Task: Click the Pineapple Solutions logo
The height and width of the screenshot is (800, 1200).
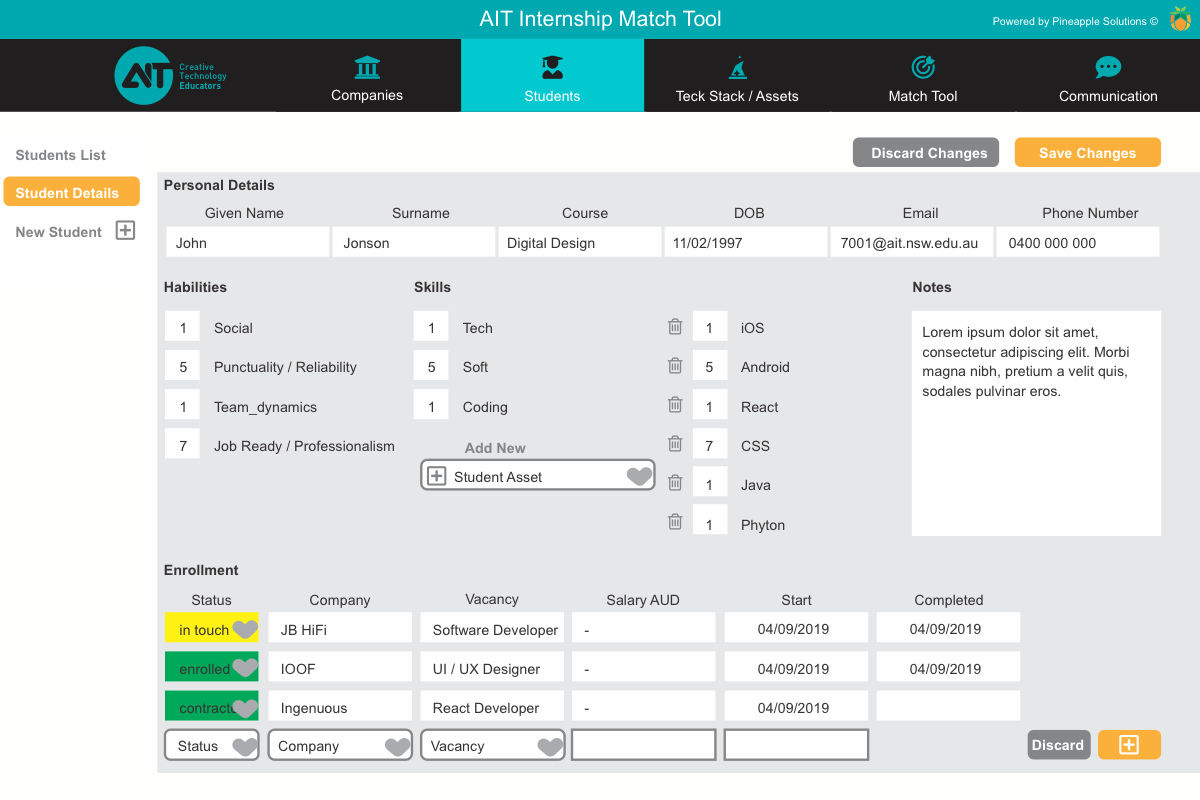Action: pos(1180,19)
